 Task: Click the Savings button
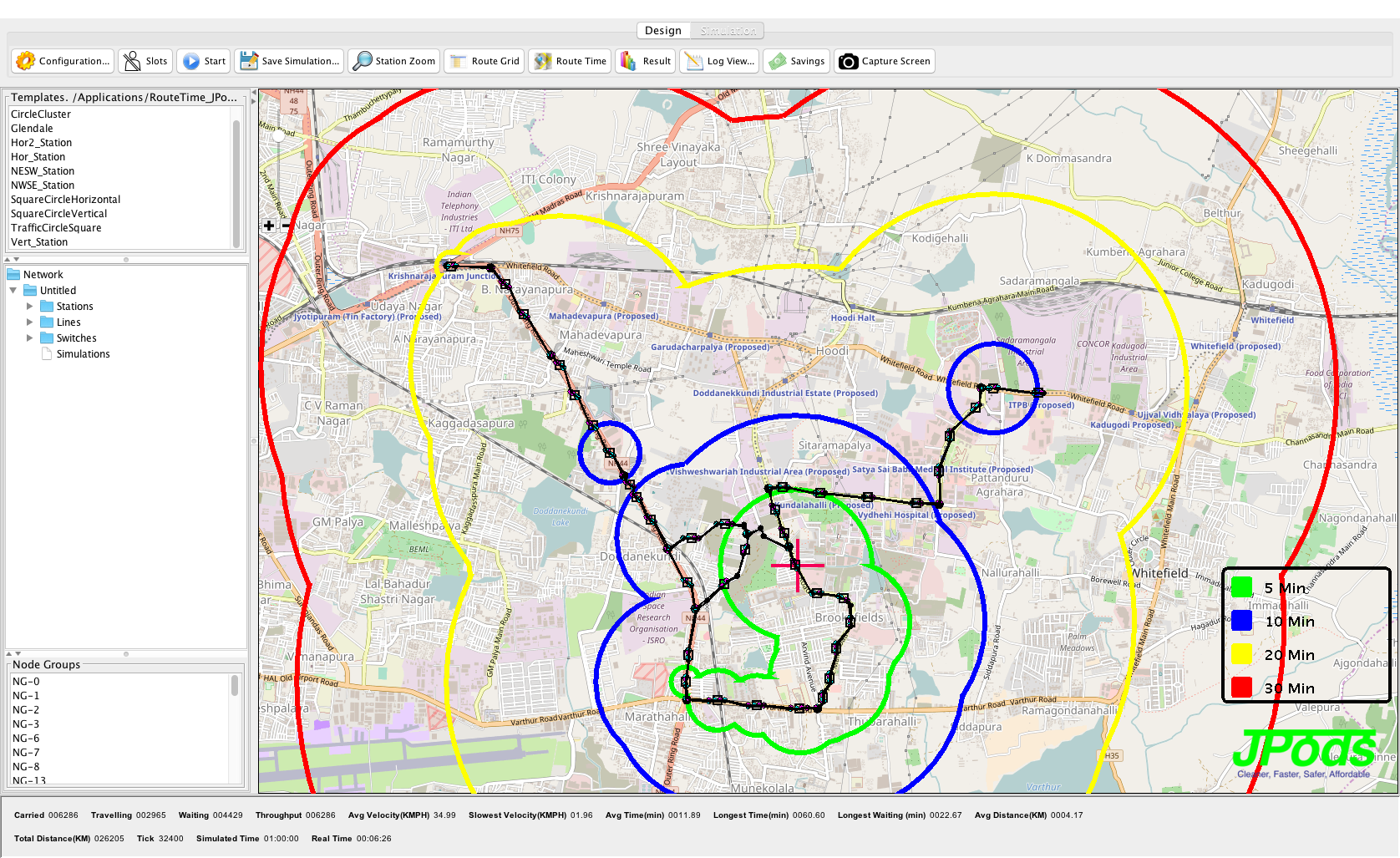coord(777,61)
